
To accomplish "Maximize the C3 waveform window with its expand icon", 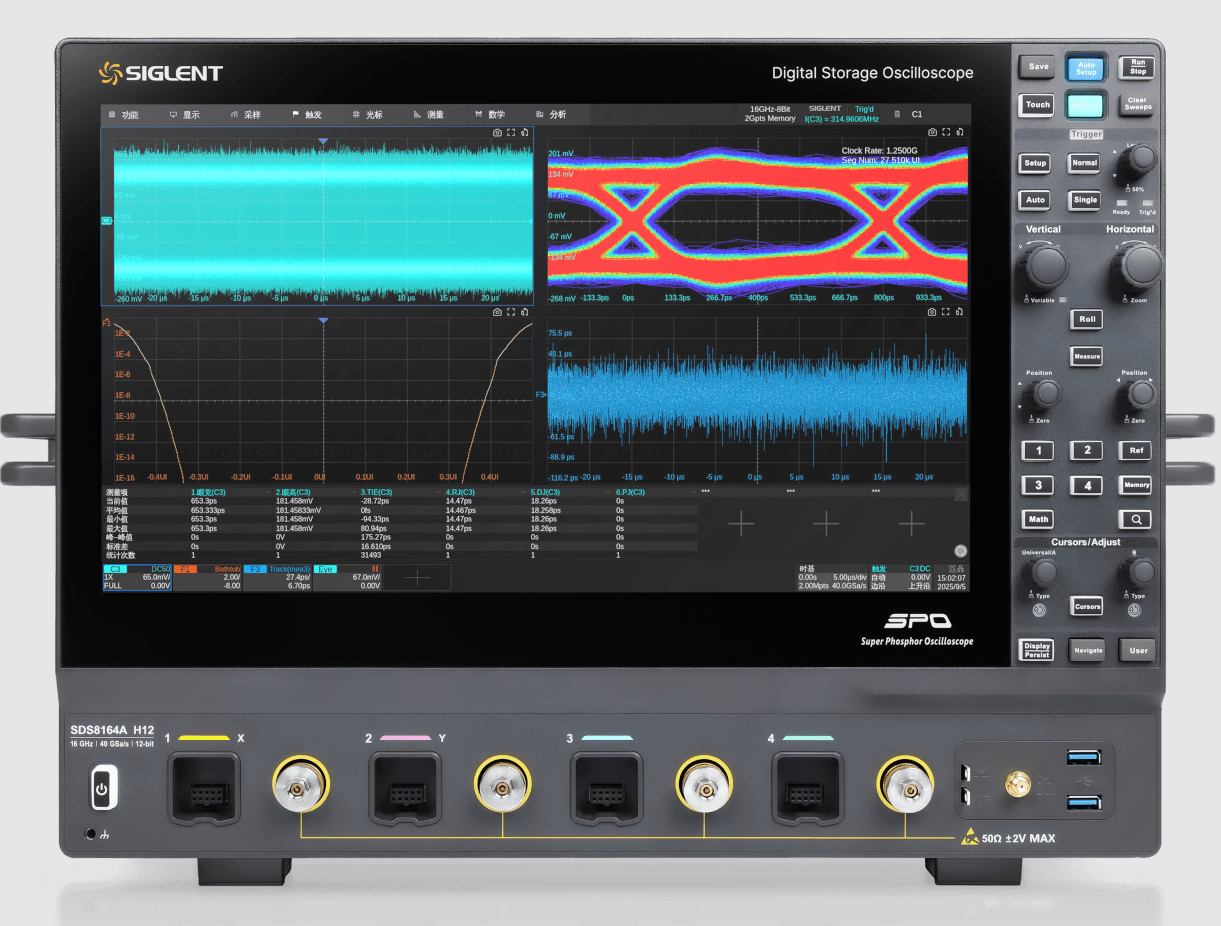I will point(511,132).
